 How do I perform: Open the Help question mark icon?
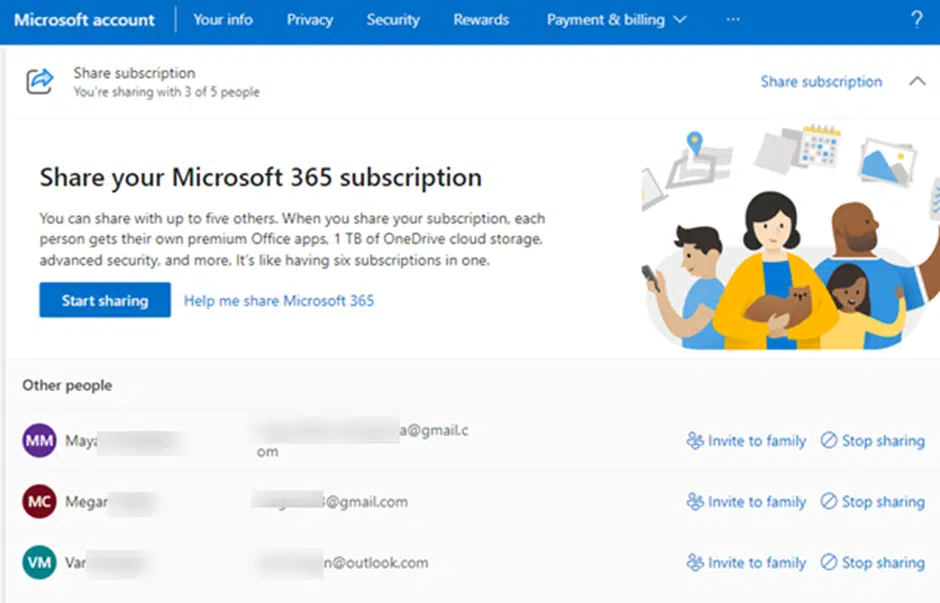tap(917, 20)
